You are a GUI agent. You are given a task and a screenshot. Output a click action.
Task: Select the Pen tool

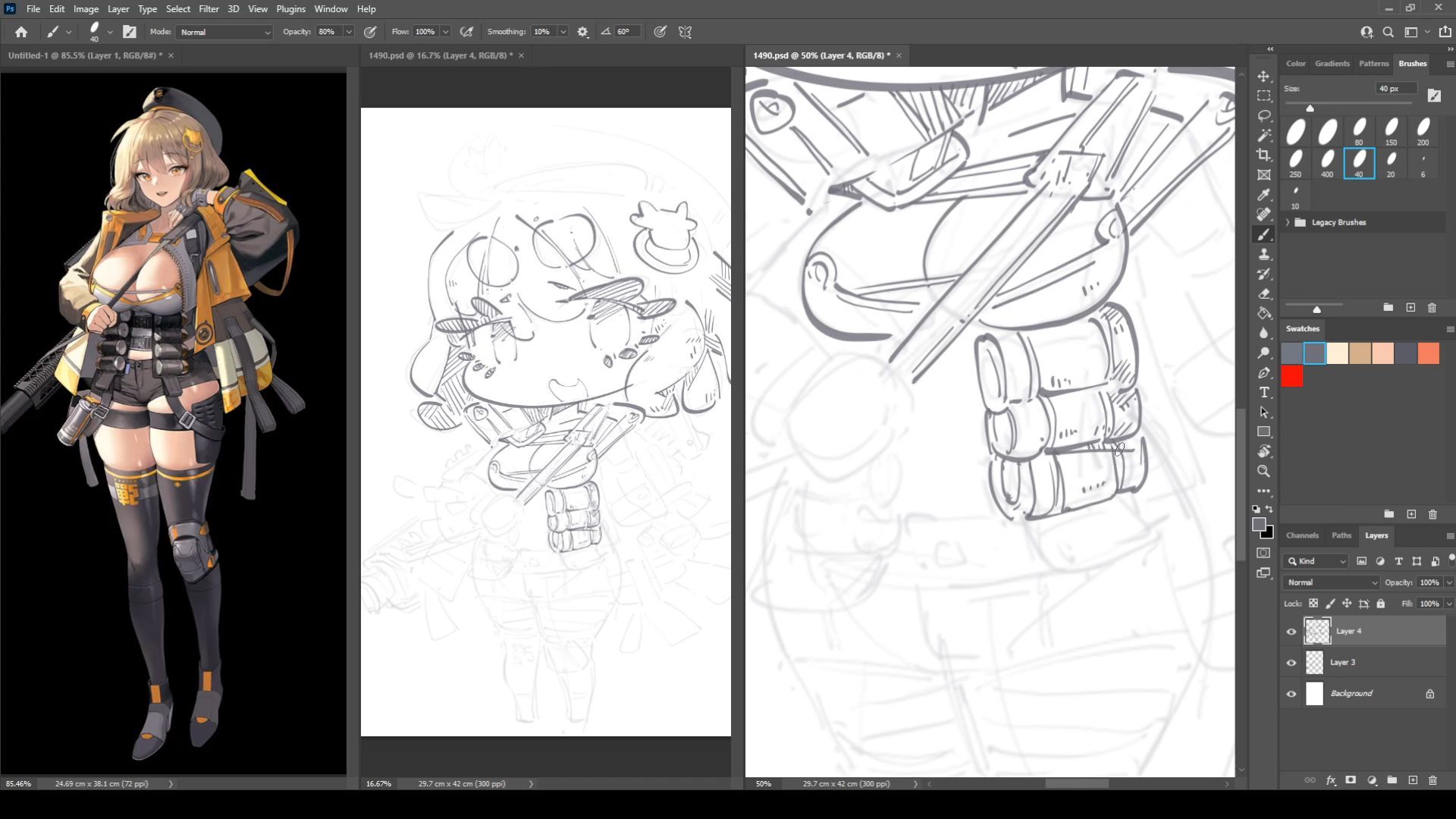click(1263, 373)
